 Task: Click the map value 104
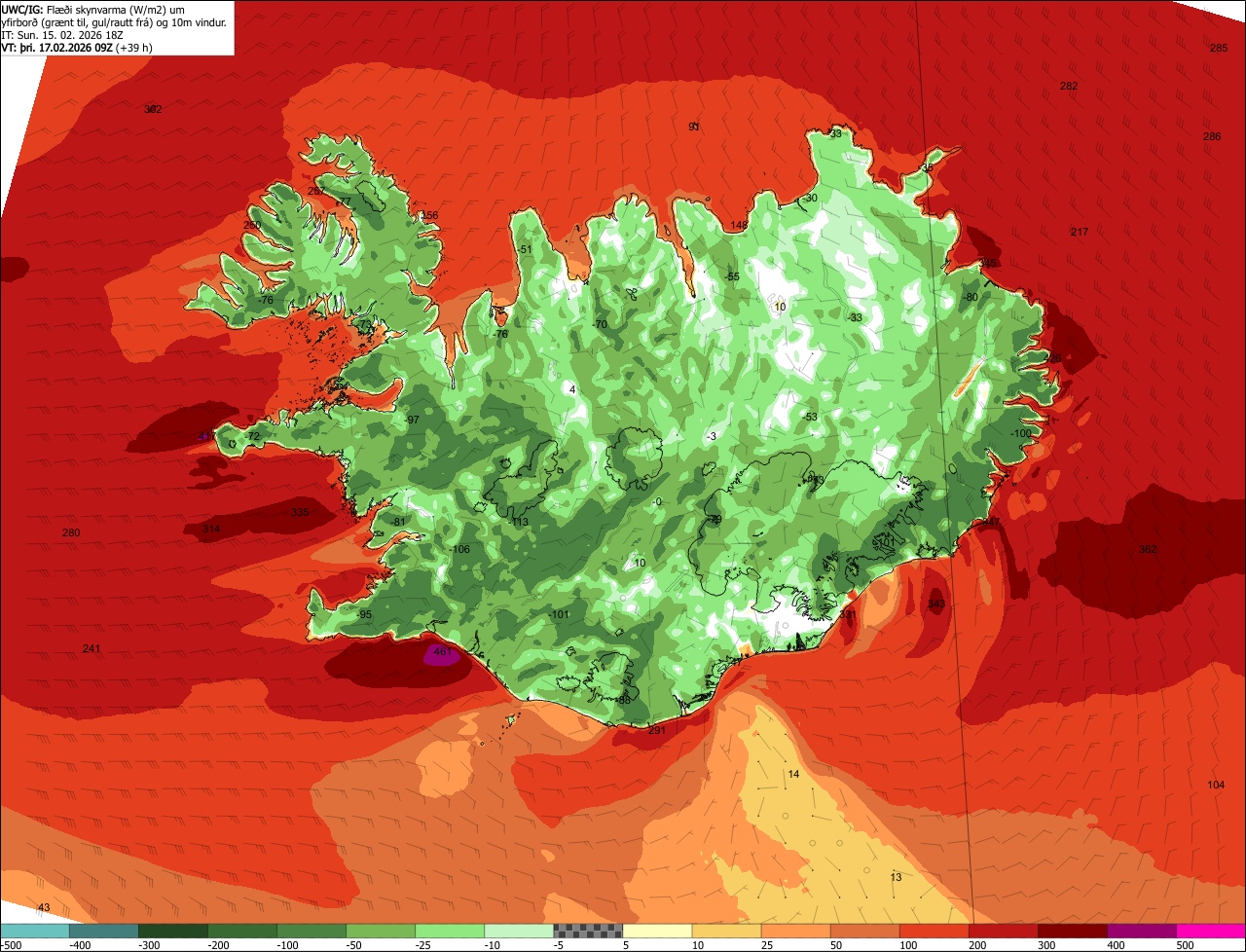coord(1216,785)
